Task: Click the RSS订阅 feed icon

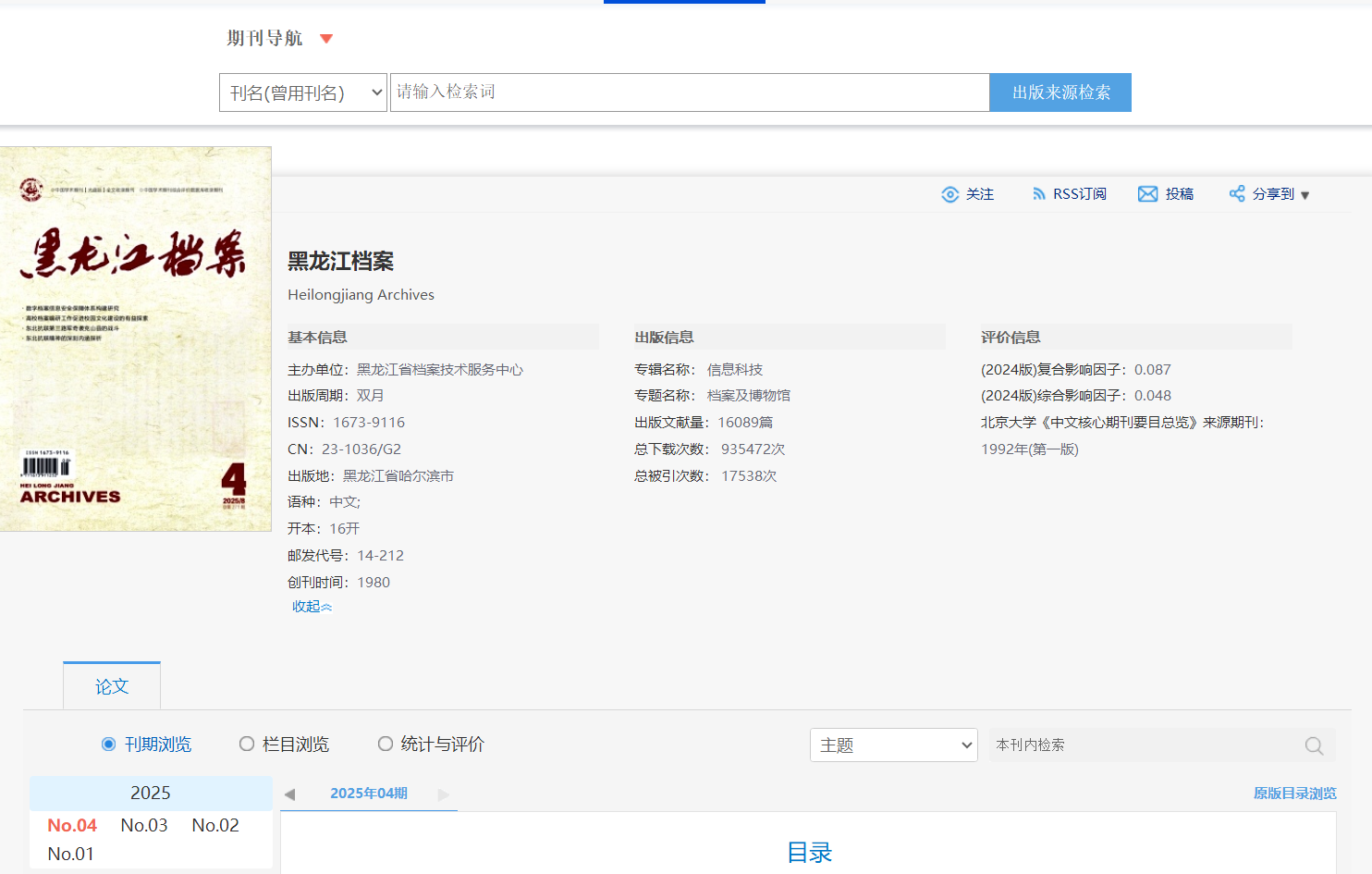Action: pyautogui.click(x=1039, y=194)
